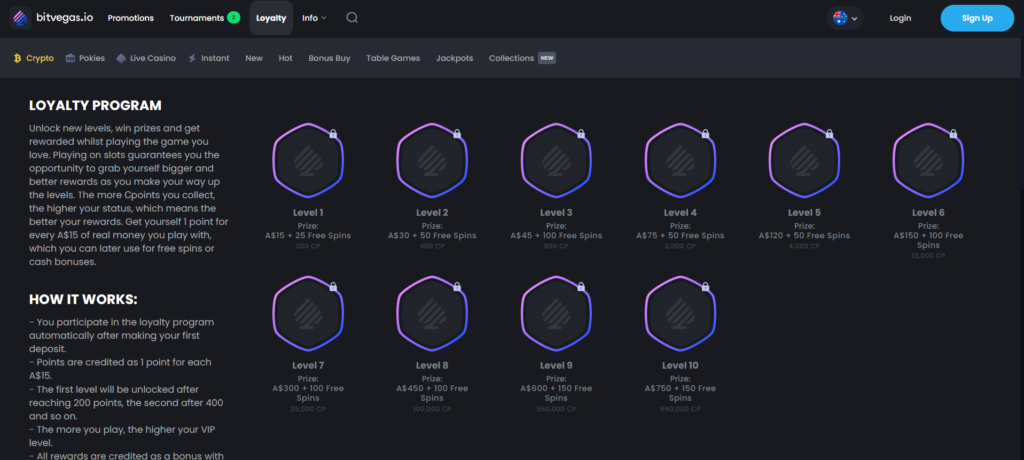Click the Level 7 hexagon badge
Viewport: 1024px width, 460px height.
[x=308, y=314]
